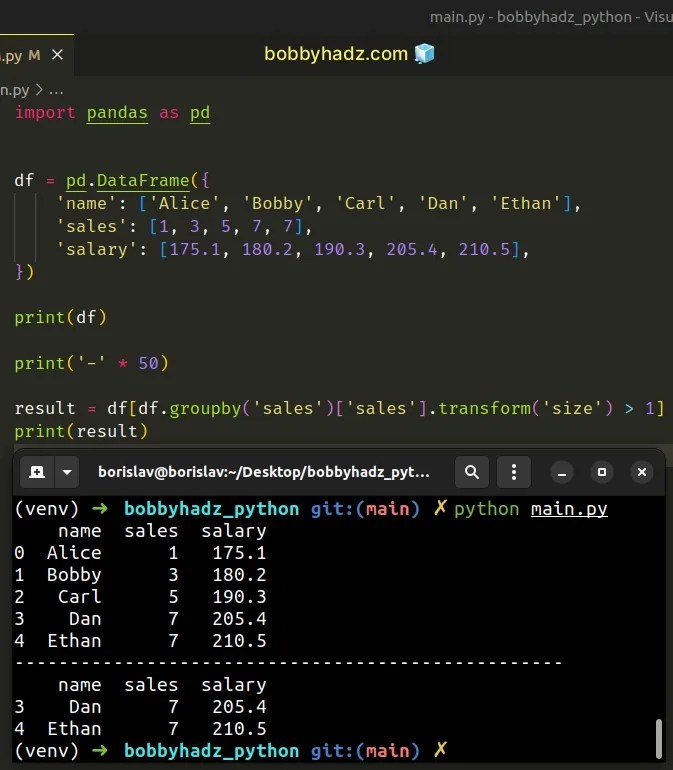Click the breadcrumb ellipsis

tap(56, 91)
